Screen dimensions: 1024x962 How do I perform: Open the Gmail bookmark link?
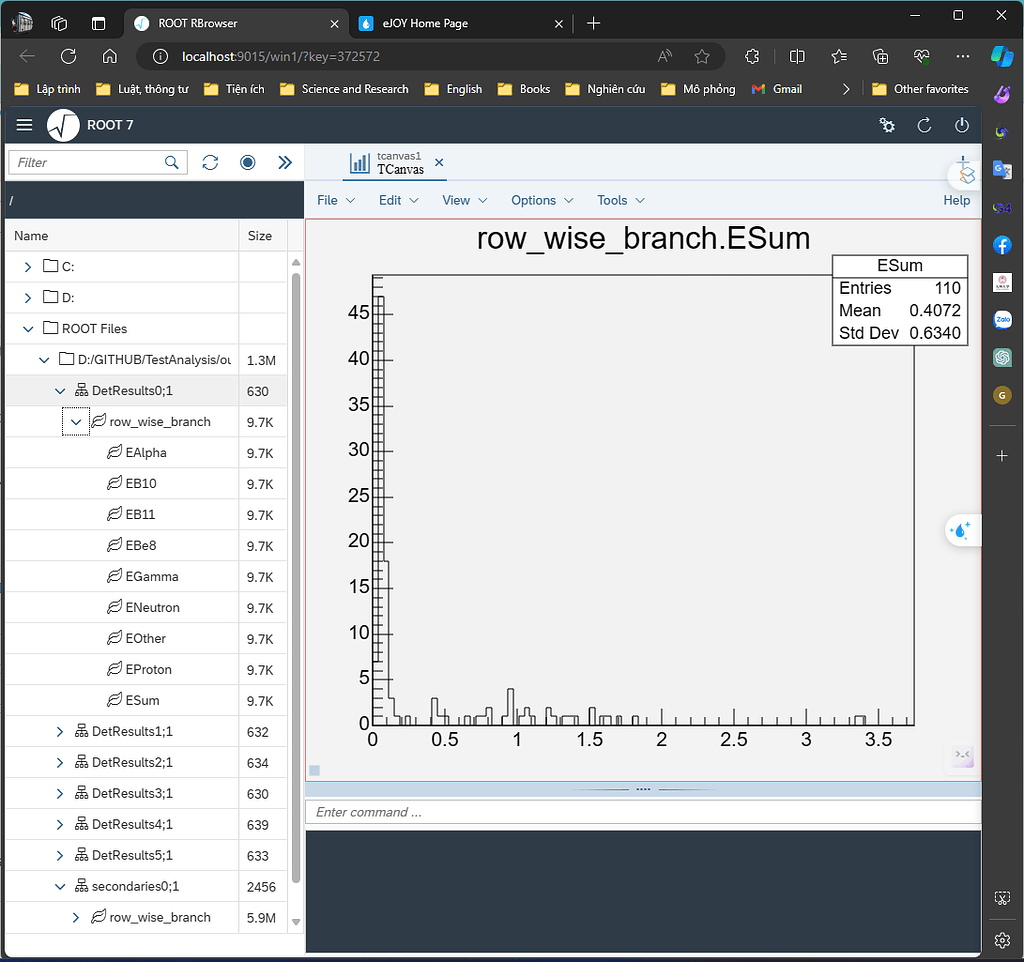click(x=778, y=89)
